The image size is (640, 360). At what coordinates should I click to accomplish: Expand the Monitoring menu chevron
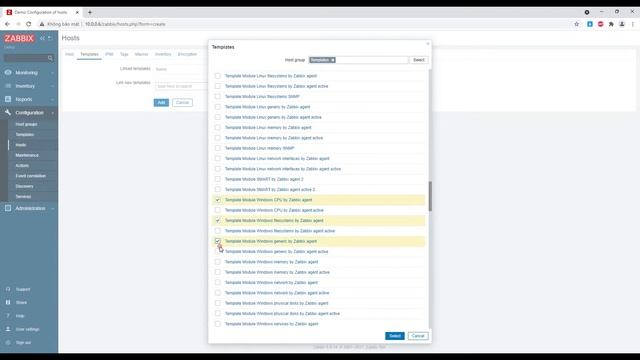pyautogui.click(x=52, y=73)
